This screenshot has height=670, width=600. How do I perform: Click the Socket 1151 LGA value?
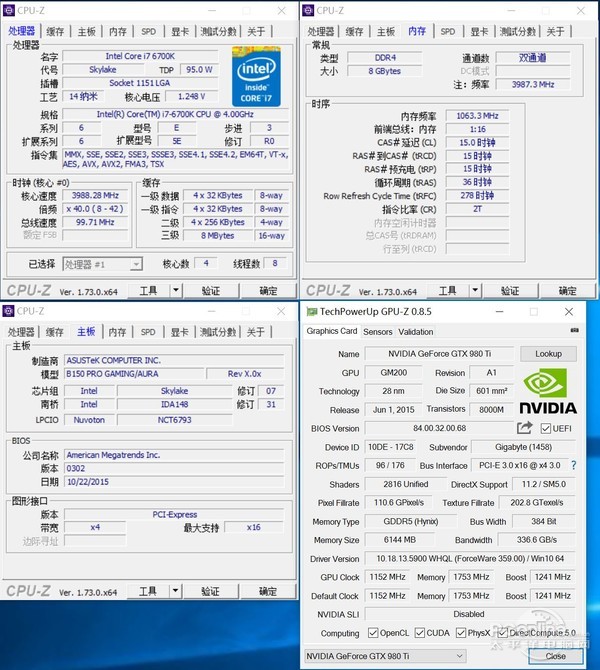pos(140,83)
